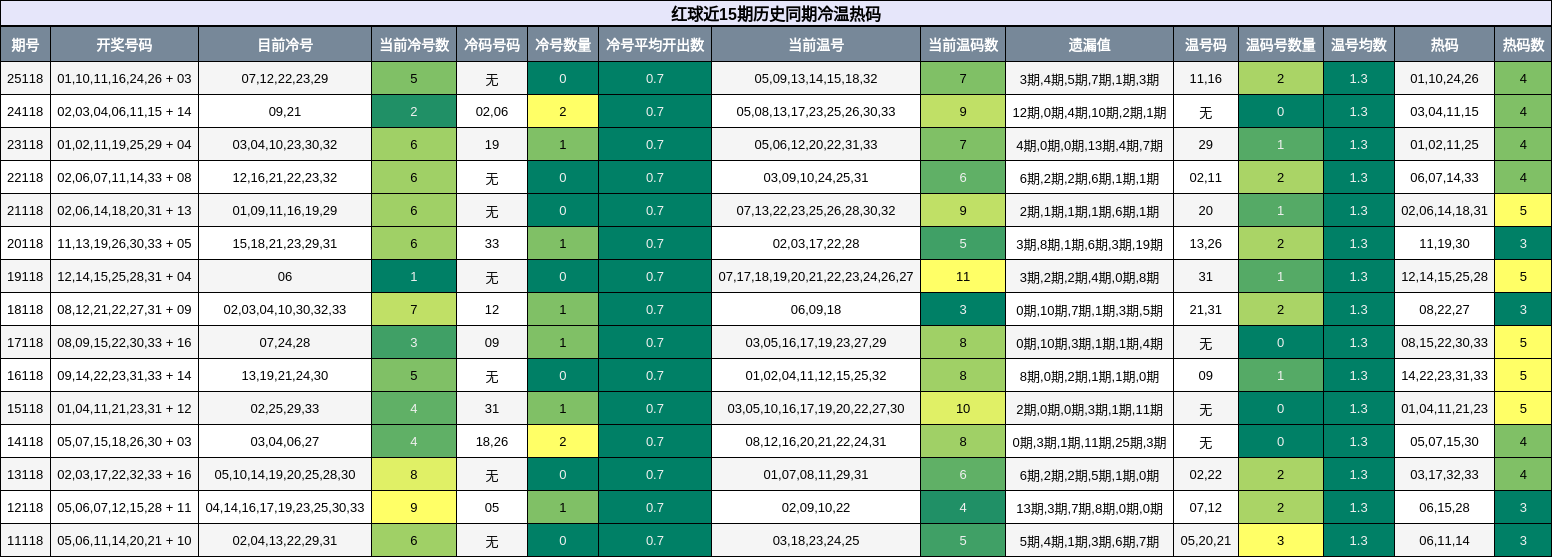1552x557 pixels.
Task: Click warm numbers cell 02,09,10,22
Action: [x=816, y=507]
